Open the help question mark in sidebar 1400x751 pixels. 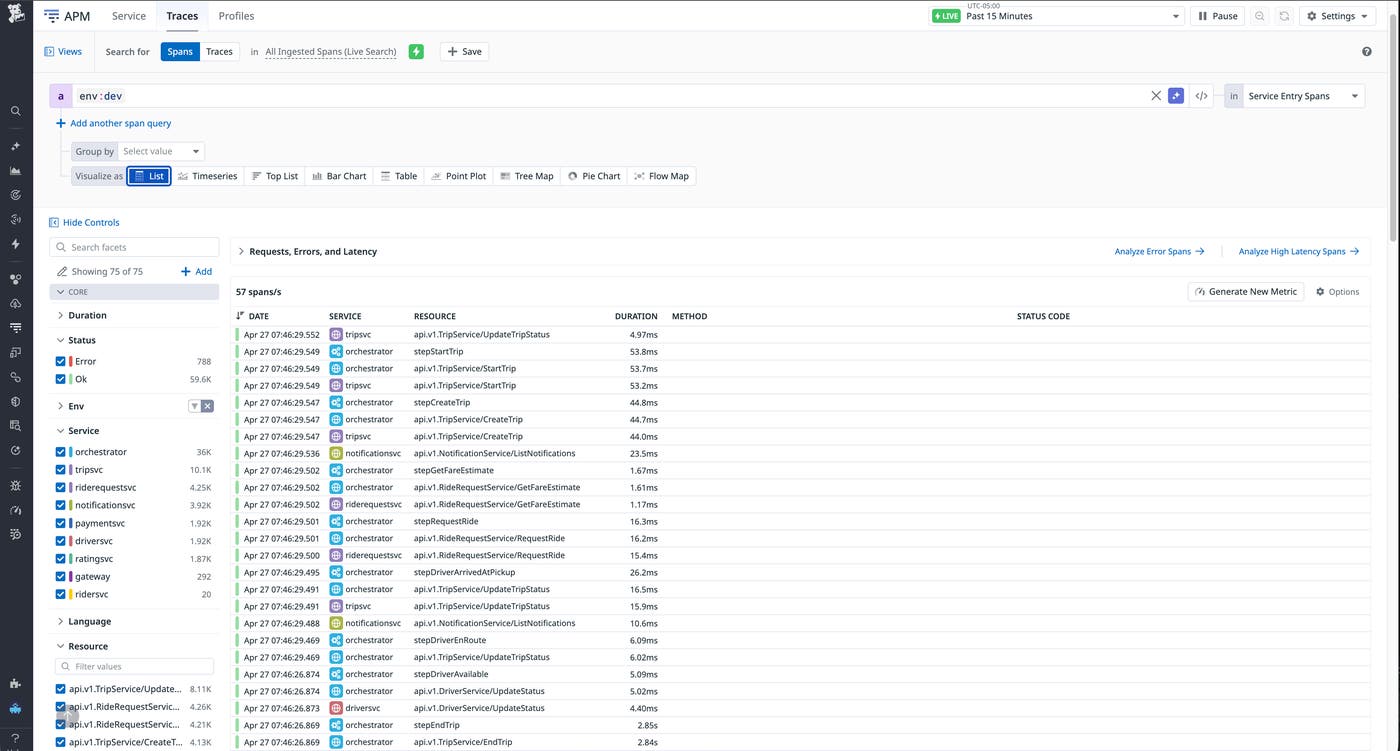pyautogui.click(x=15, y=738)
